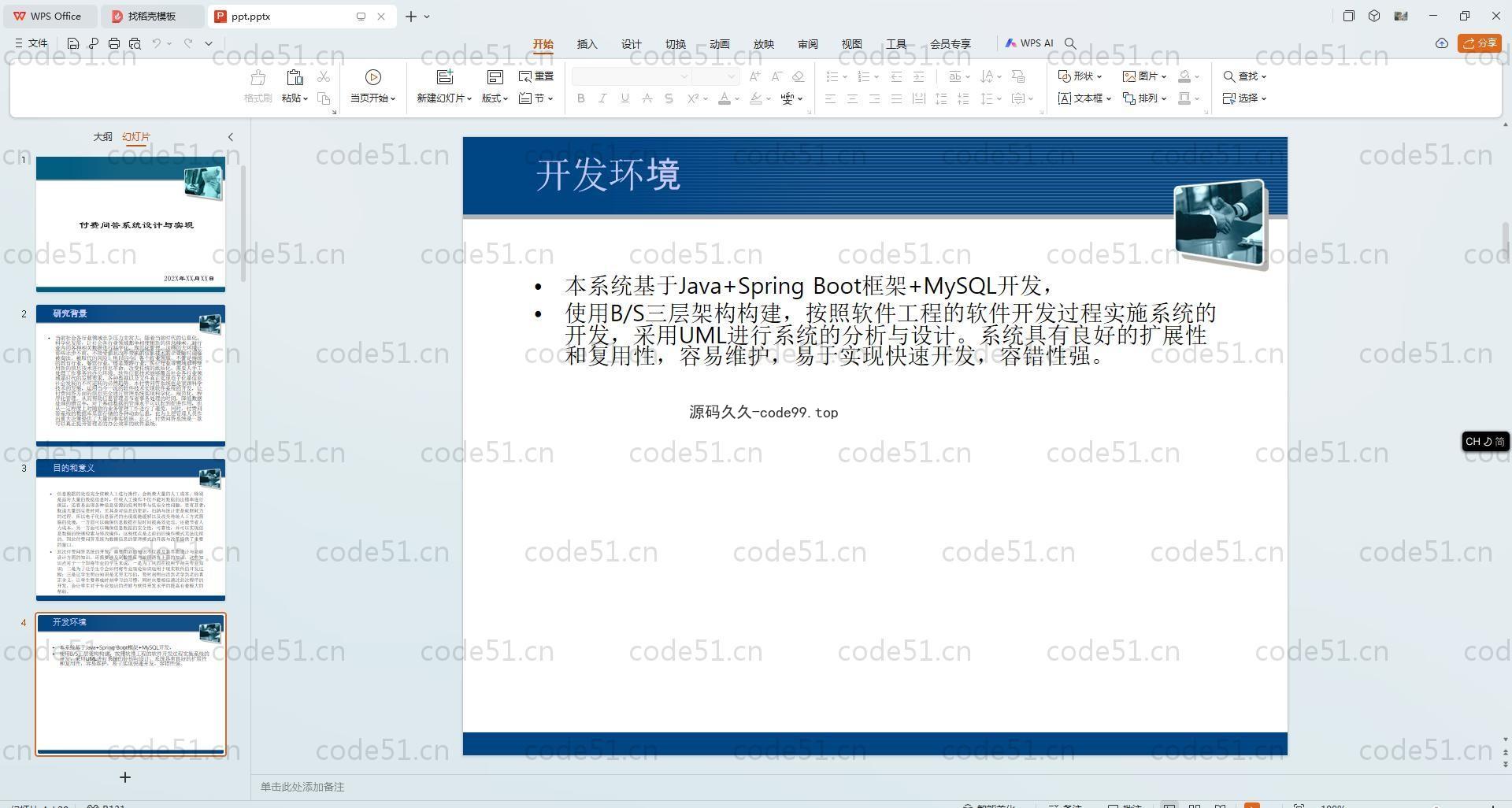Click the print icon in quick toolbar
Screen dimensions: 1512x808
pyautogui.click(x=114, y=43)
